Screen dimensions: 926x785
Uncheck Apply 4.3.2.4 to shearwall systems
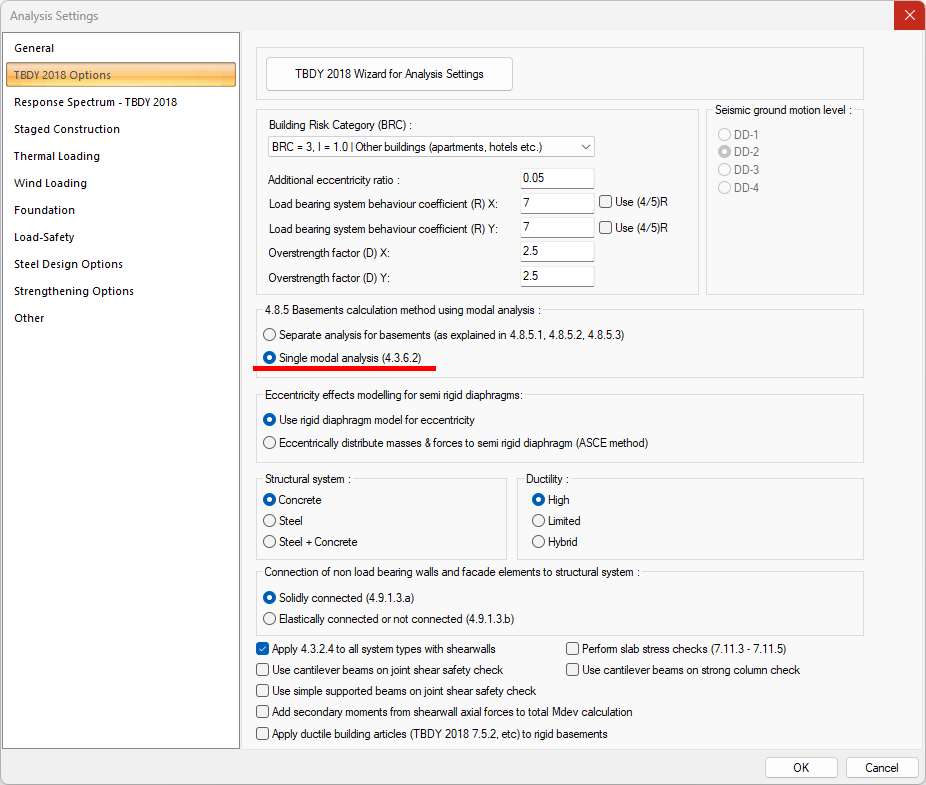pyautogui.click(x=263, y=649)
